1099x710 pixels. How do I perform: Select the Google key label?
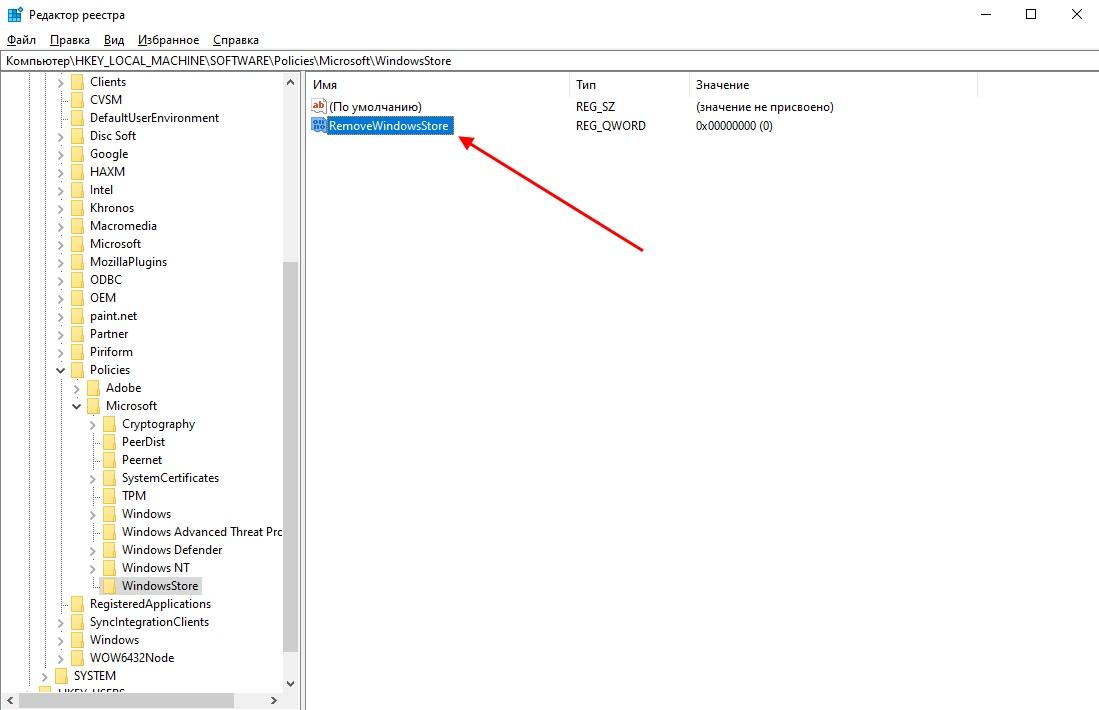[109, 154]
